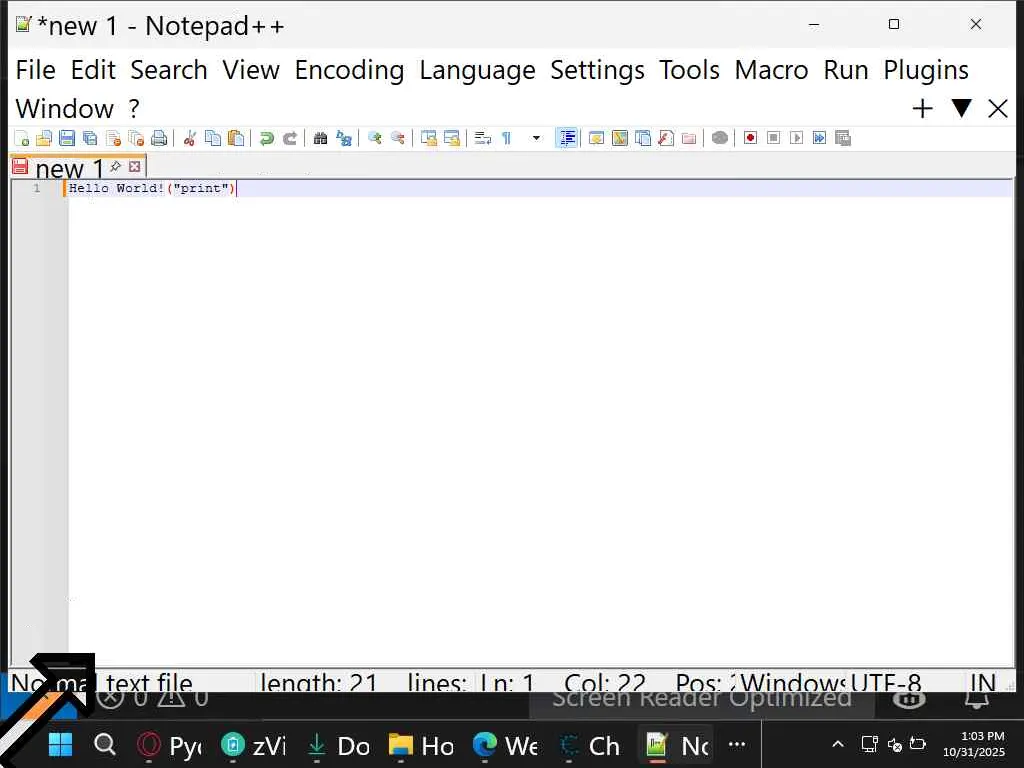Expand the tab list down-triangle
Viewport: 1024px width, 768px height.
pyautogui.click(x=961, y=108)
